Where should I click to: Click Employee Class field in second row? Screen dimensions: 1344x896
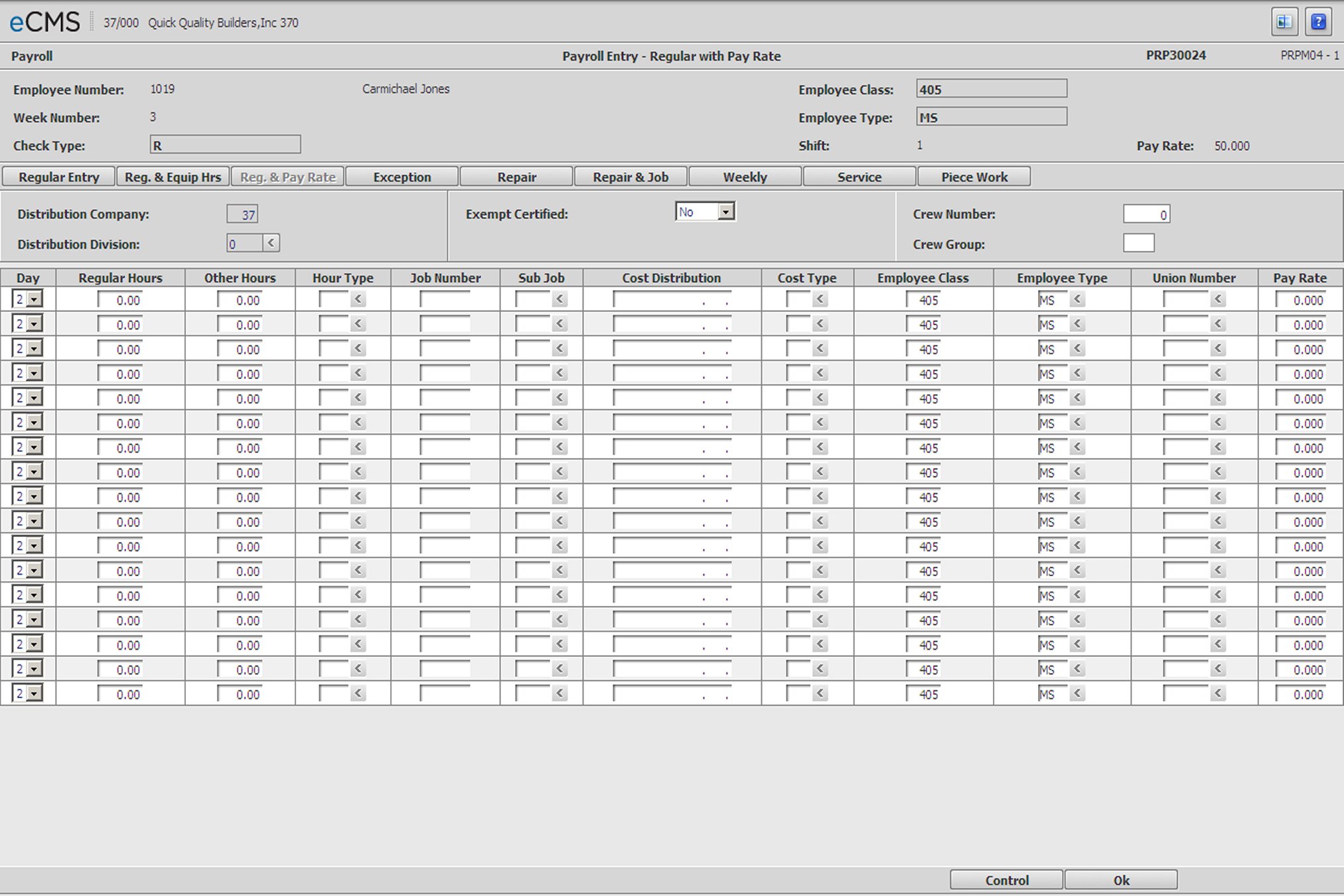click(923, 324)
